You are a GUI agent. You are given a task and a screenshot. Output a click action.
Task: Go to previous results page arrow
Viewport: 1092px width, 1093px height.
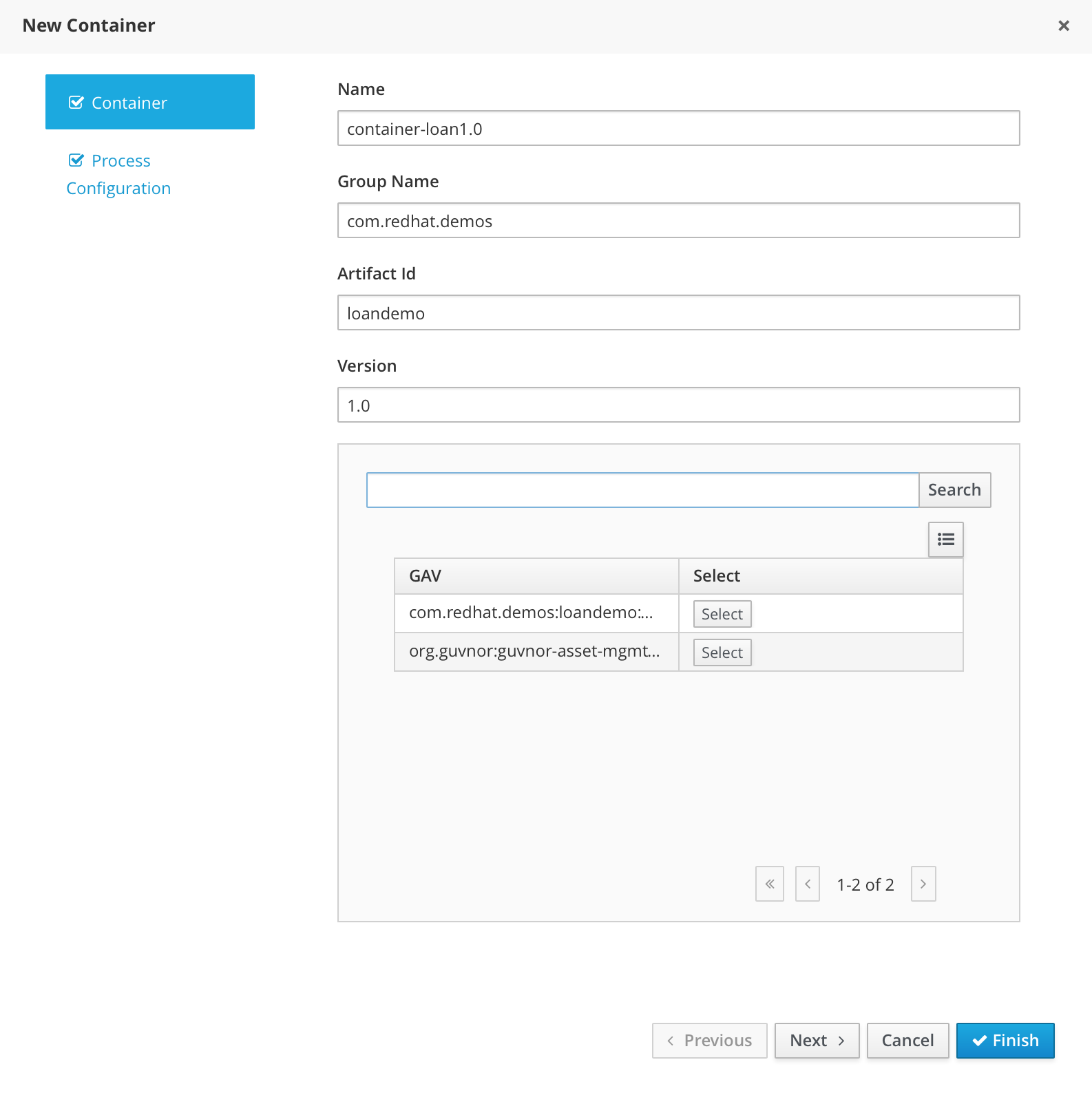tap(808, 884)
